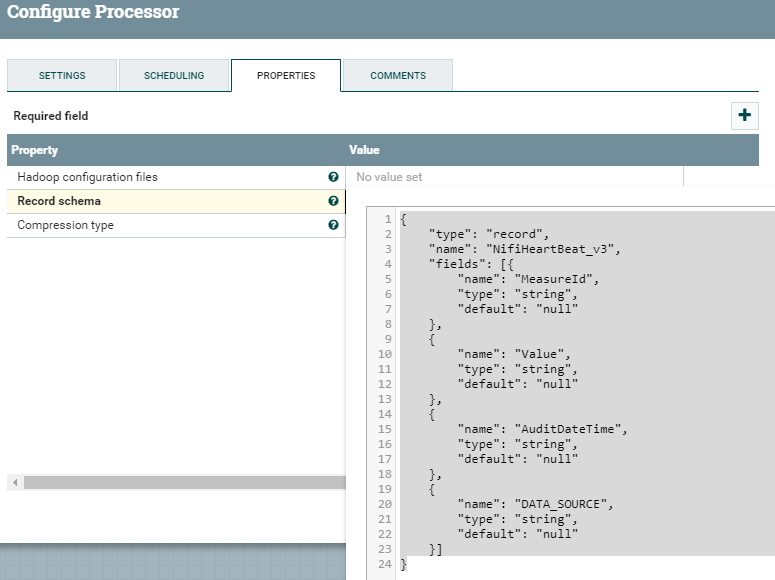Viewport: 775px width, 580px height.
Task: Switch to the Settings tab
Action: pos(62,76)
